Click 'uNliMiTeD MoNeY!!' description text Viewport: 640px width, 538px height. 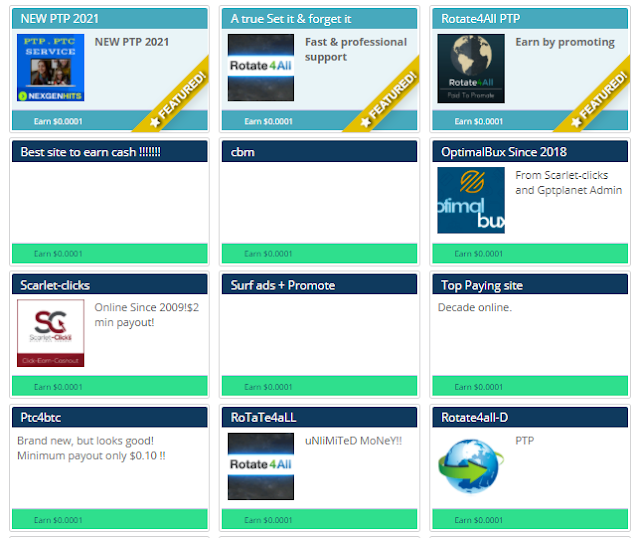[353, 441]
